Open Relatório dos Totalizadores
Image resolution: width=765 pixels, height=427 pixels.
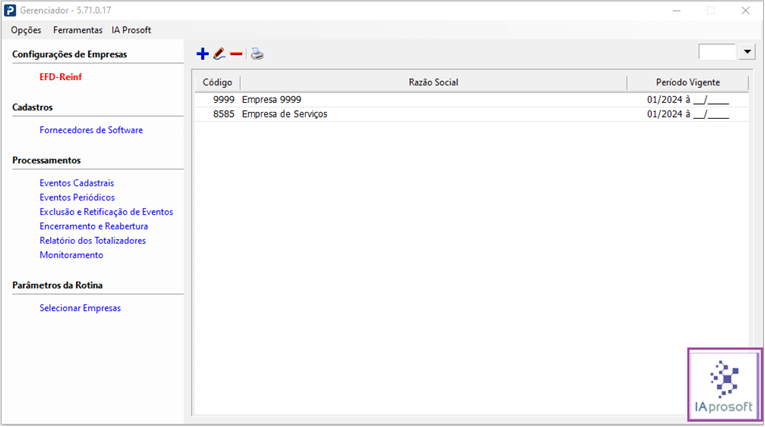(x=93, y=241)
